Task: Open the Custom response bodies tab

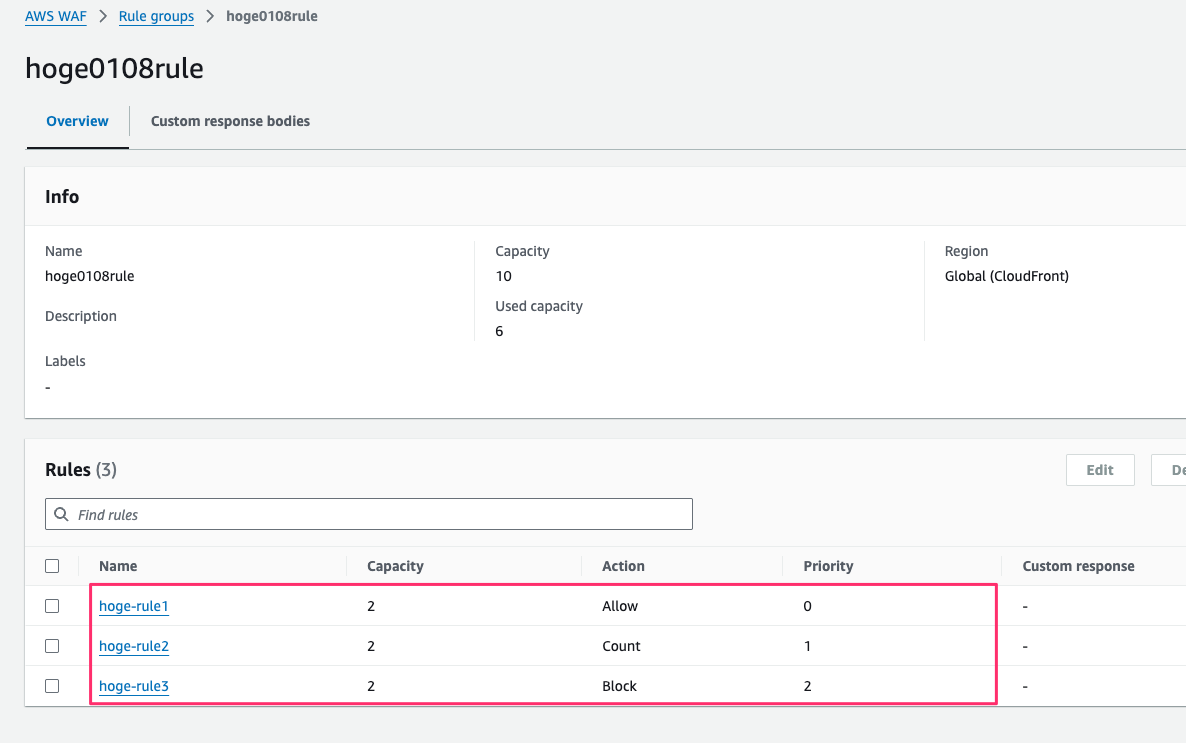Action: (x=230, y=121)
